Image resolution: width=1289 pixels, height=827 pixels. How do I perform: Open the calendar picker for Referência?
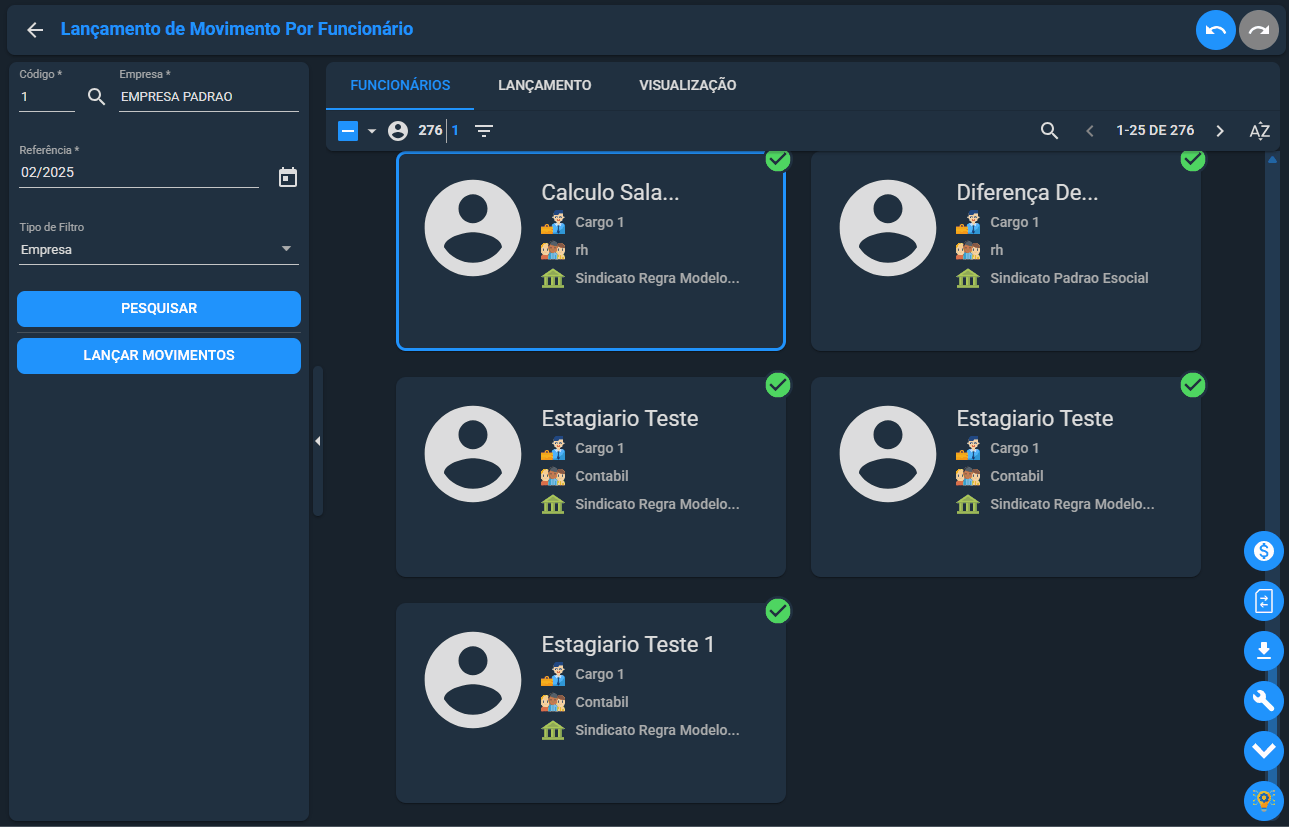pyautogui.click(x=288, y=177)
